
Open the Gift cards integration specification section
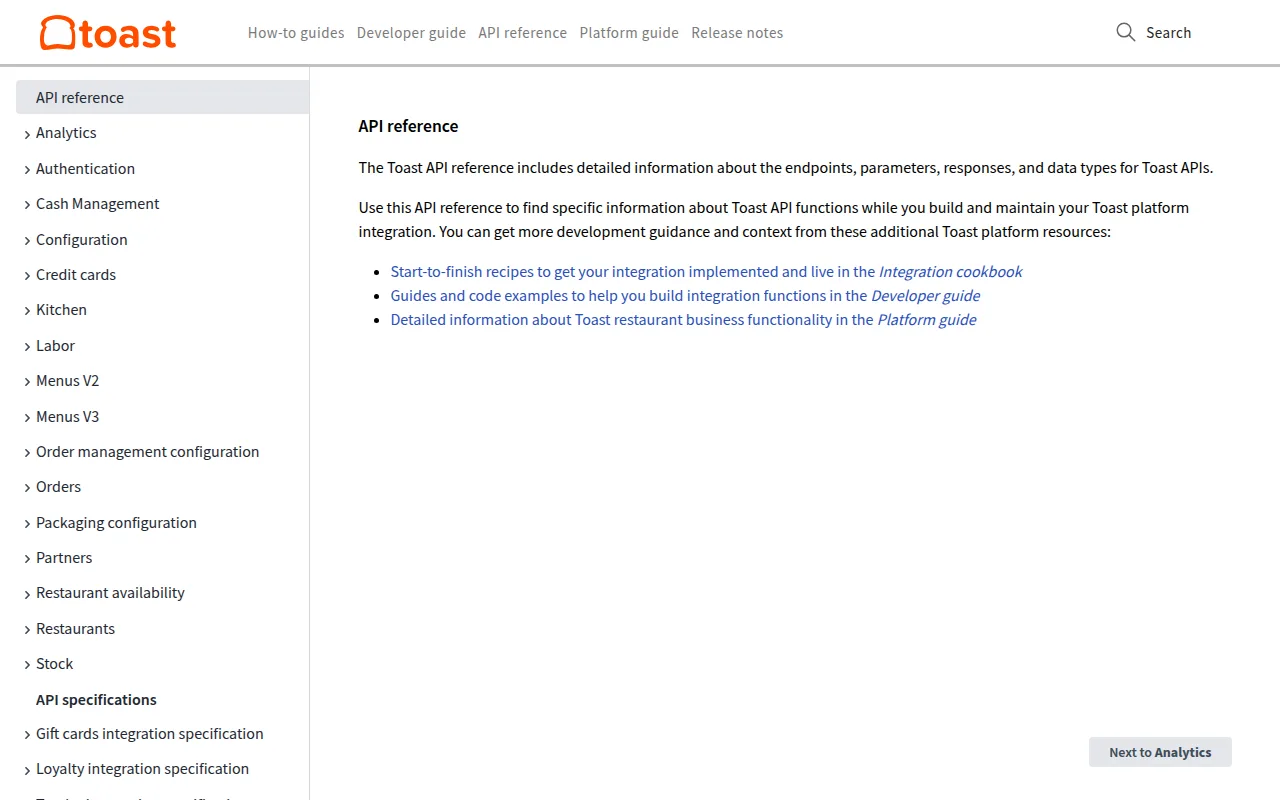coord(149,733)
